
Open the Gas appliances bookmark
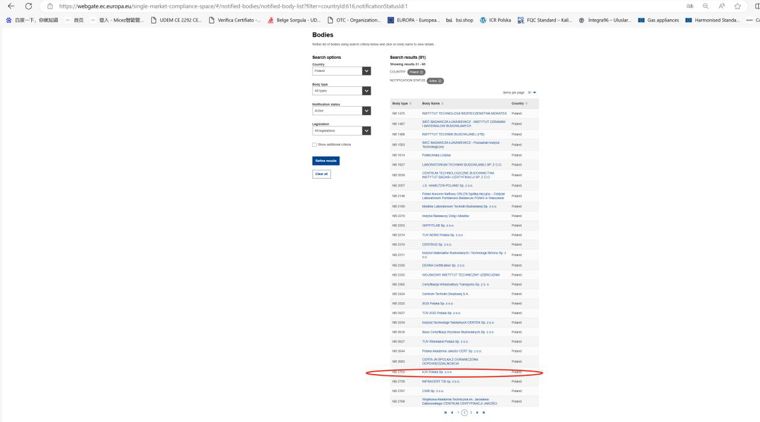[658, 20]
